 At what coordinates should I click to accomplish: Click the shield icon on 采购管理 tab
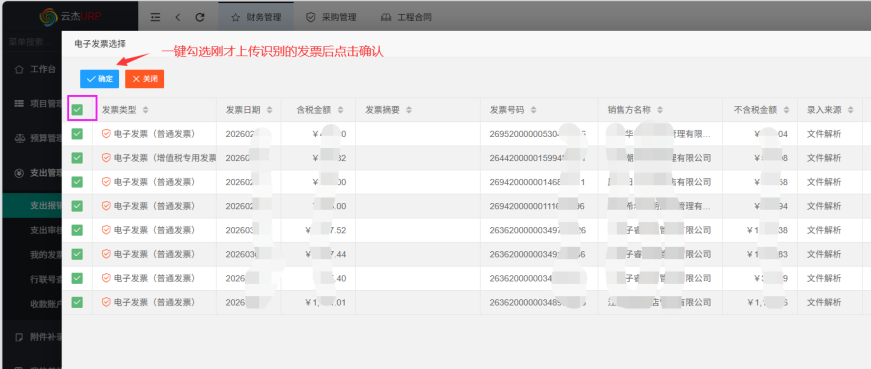click(x=311, y=17)
